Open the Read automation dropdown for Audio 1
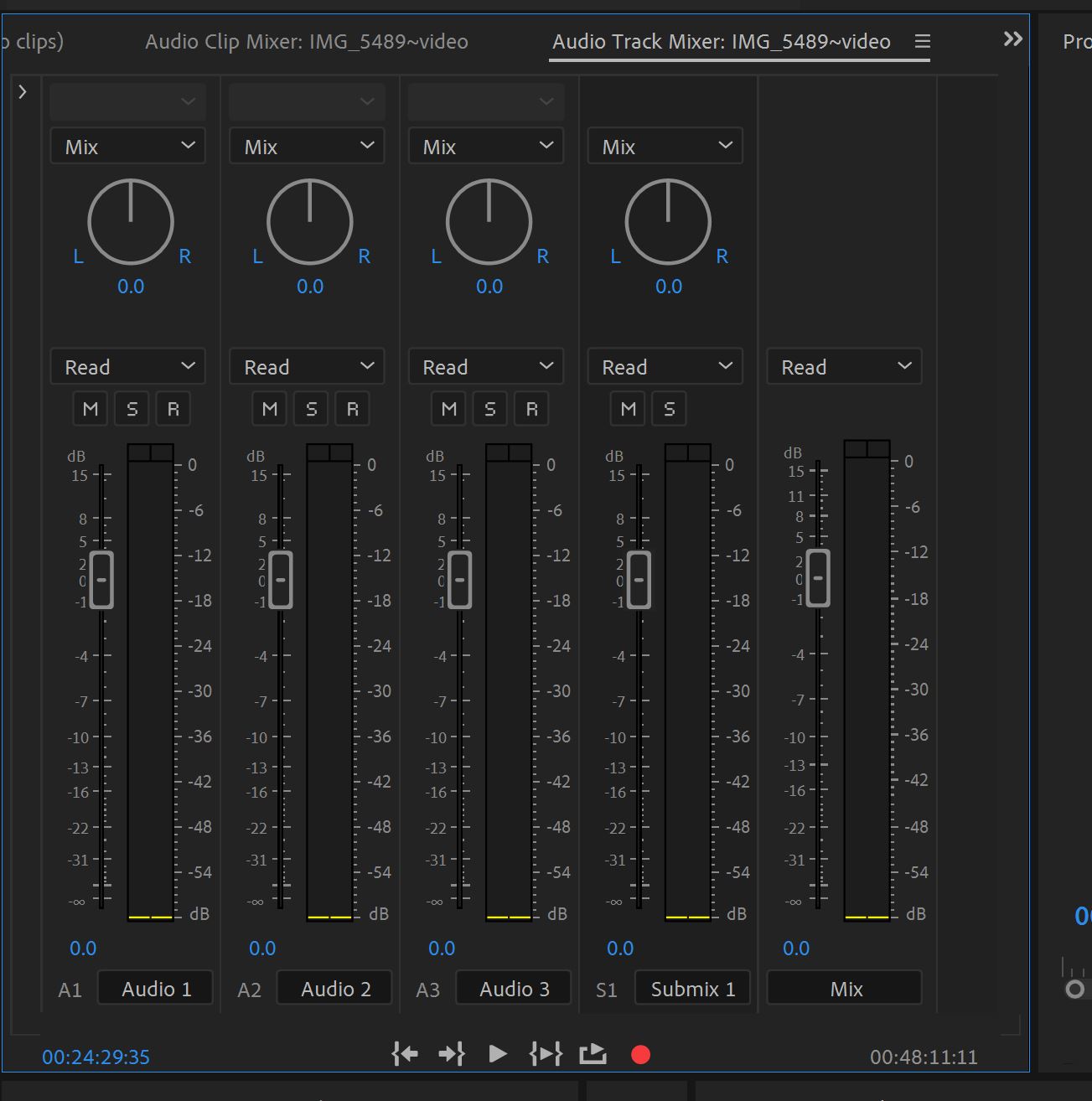The height and width of the screenshot is (1101, 1092). [x=127, y=366]
